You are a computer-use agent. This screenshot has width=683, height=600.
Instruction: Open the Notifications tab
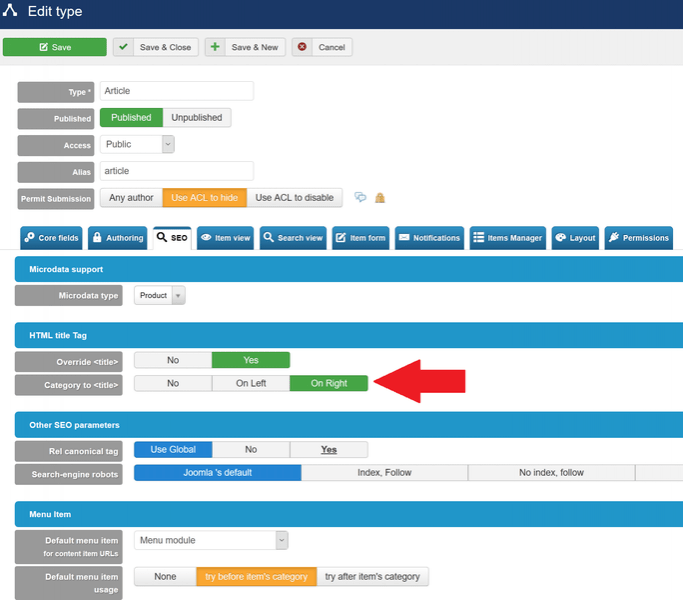(429, 238)
